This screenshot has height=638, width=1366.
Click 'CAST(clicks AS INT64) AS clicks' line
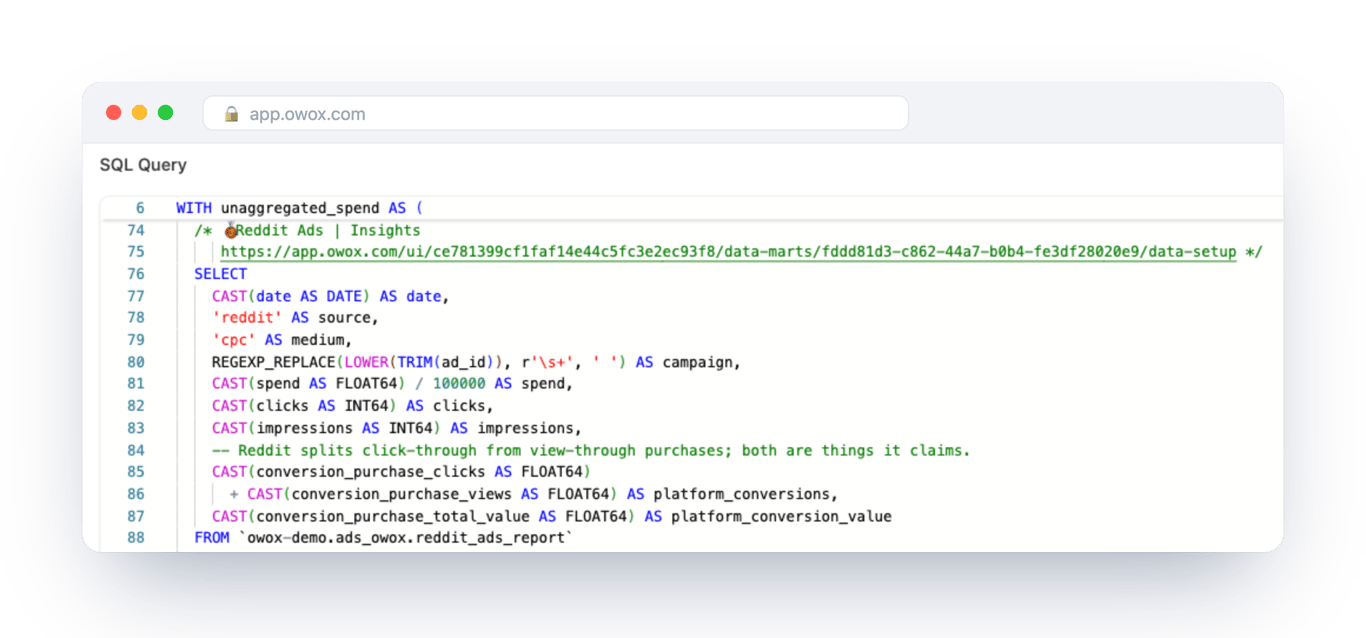click(x=353, y=406)
